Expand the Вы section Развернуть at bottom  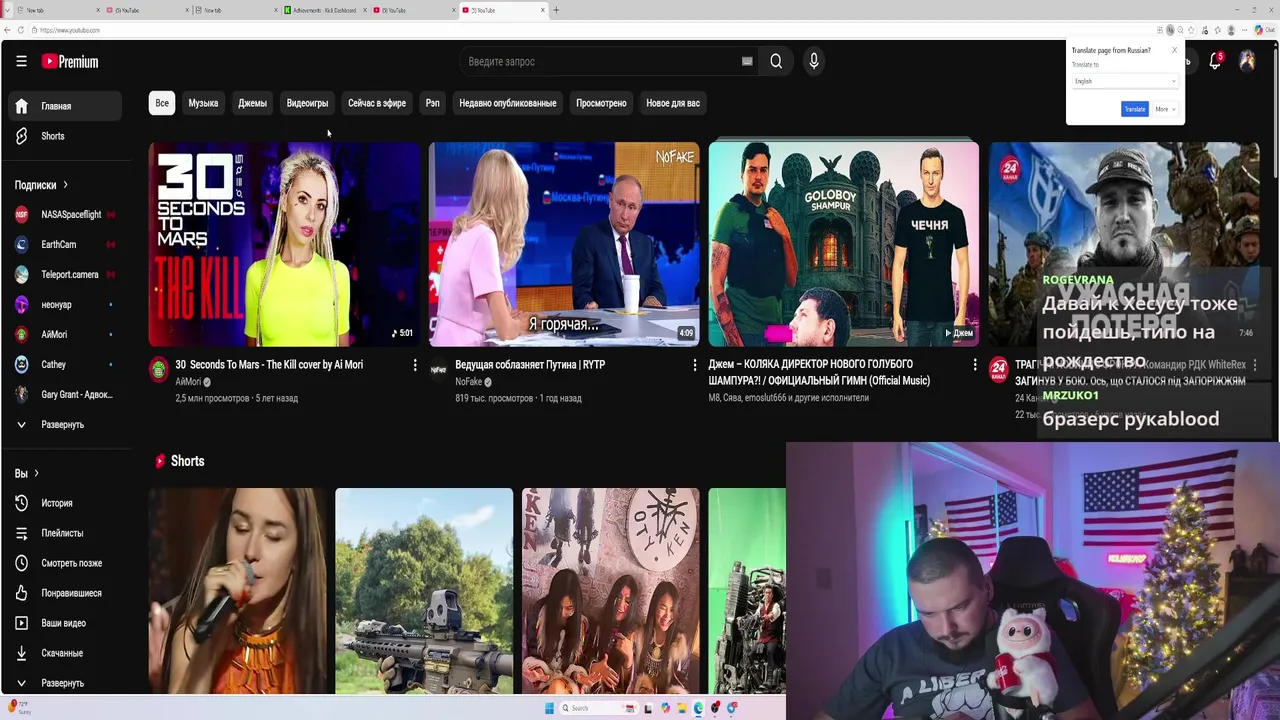[64, 683]
